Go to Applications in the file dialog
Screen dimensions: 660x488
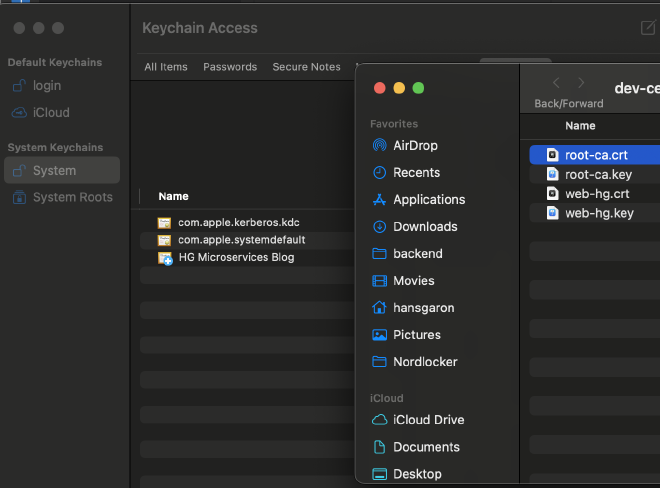[429, 200]
